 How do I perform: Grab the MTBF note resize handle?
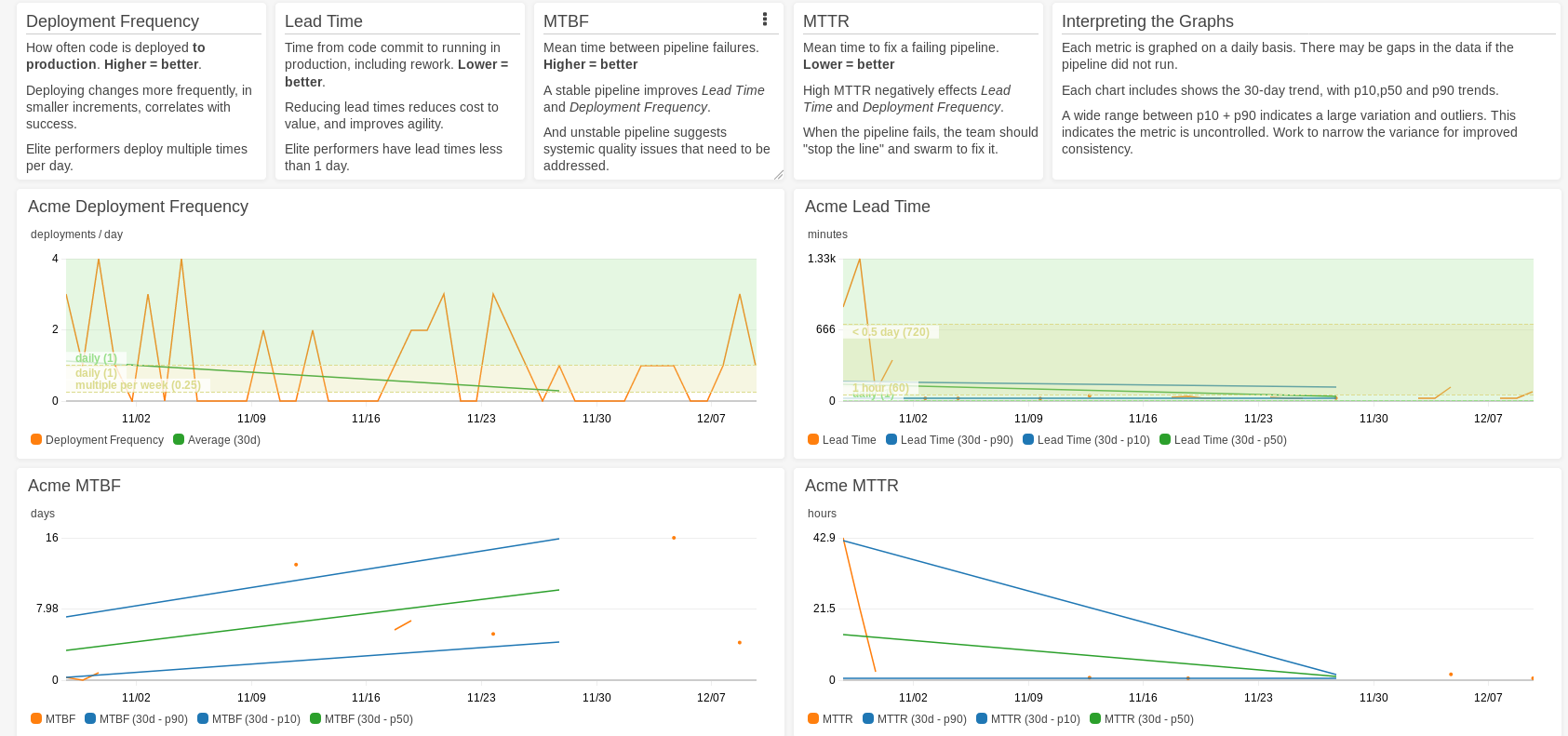click(778, 174)
